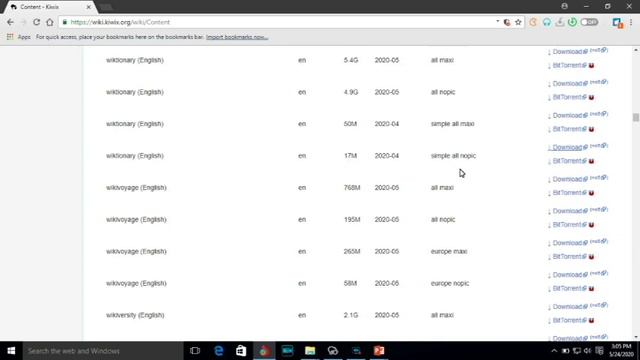The width and height of the screenshot is (640, 360).
Task: Open the user profile icon in title bar
Action: 564,6
